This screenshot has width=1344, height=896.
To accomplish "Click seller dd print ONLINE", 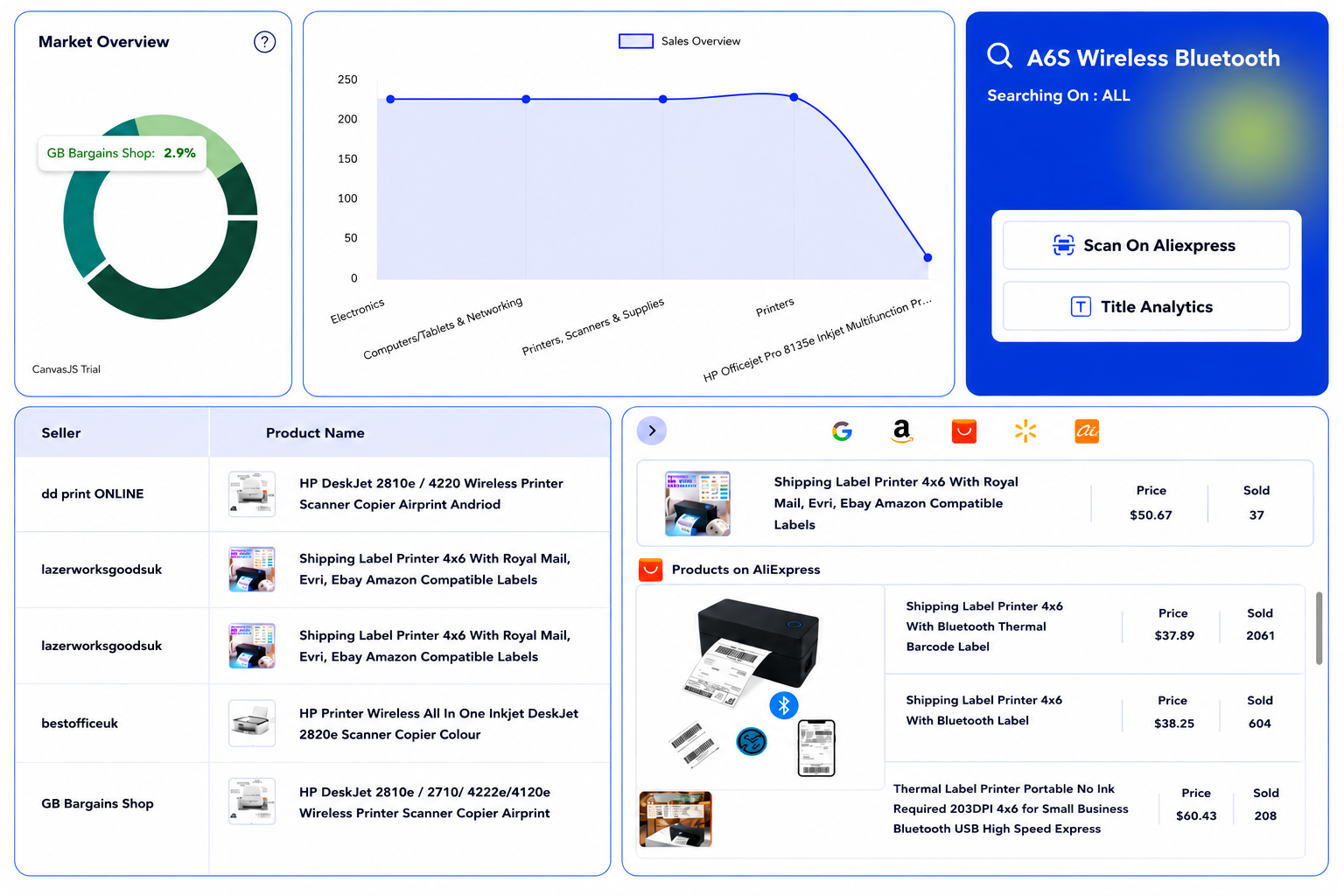I will tap(93, 493).
